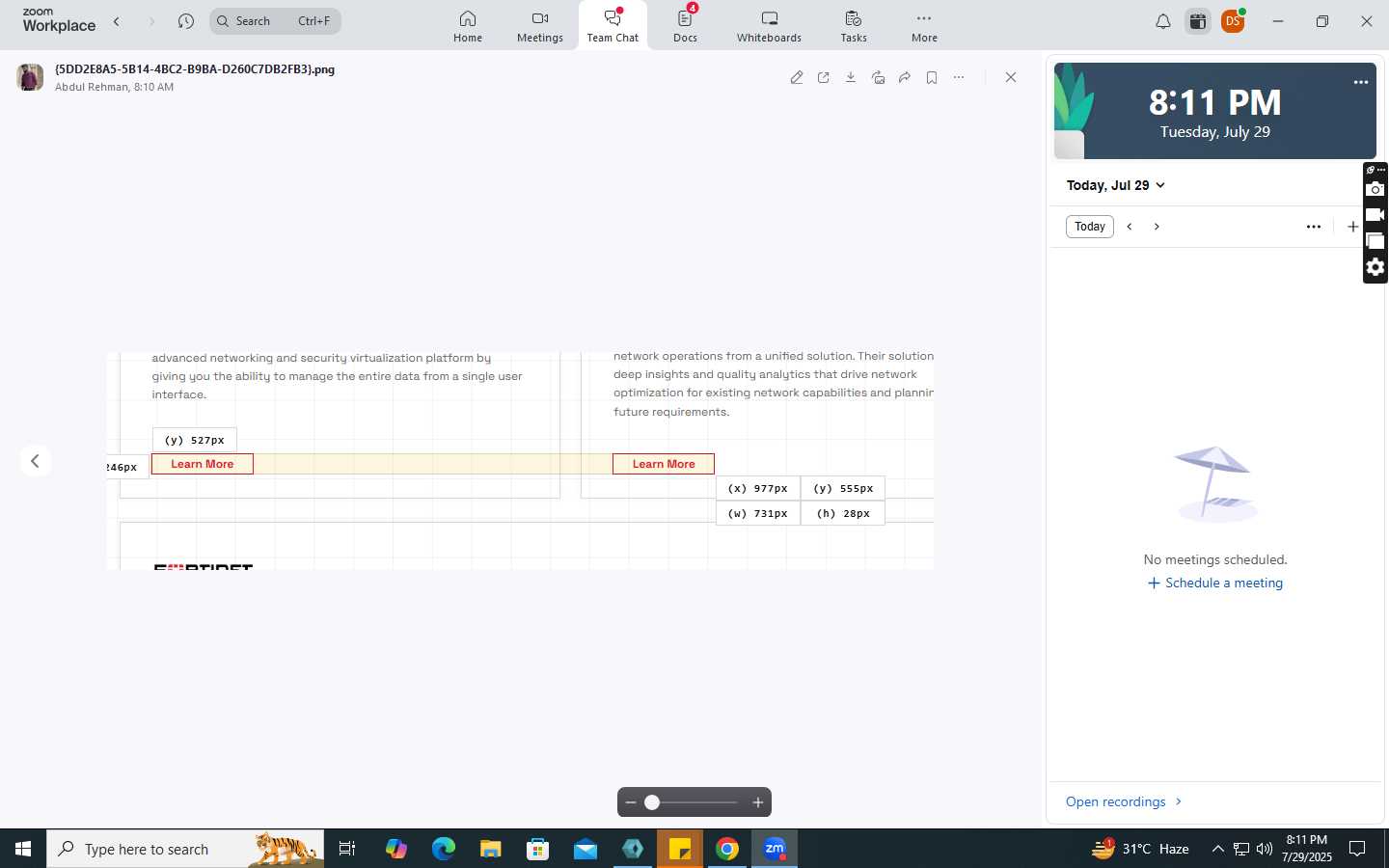Add a new event with the plus icon
Viewport: 1389px width, 868px height.
(1352, 227)
